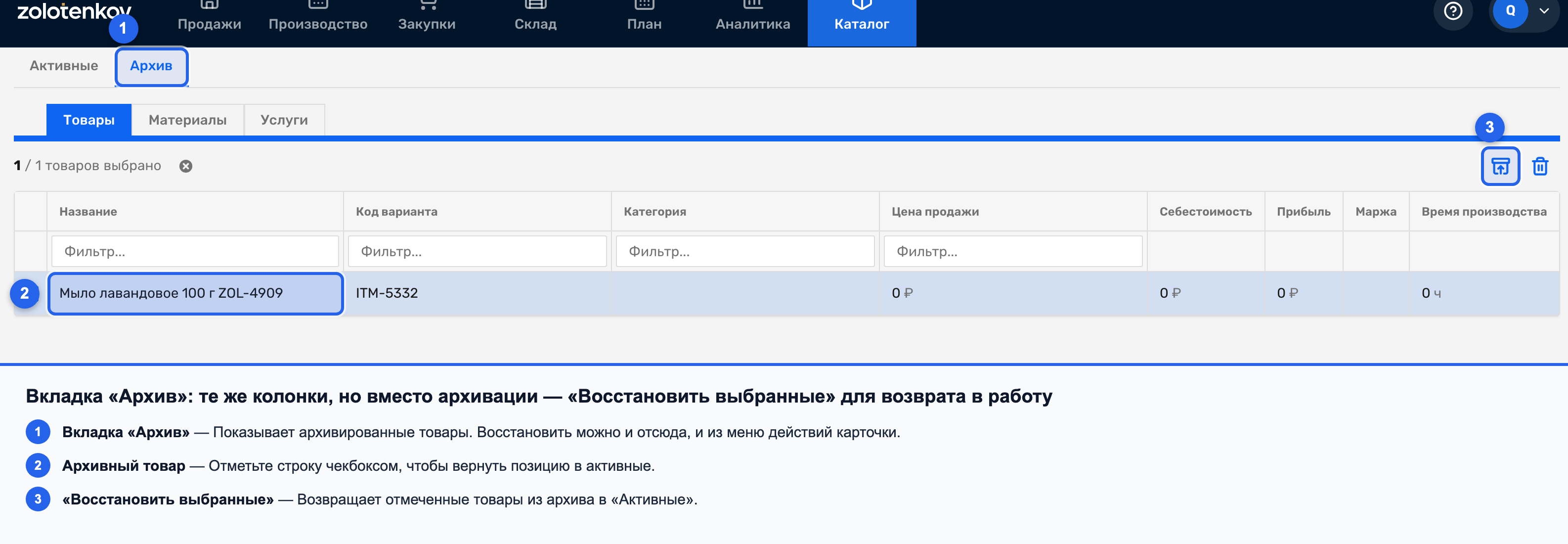Viewport: 1568px width, 544px height.
Task: Switch to the Архив tab
Action: pyautogui.click(x=151, y=66)
